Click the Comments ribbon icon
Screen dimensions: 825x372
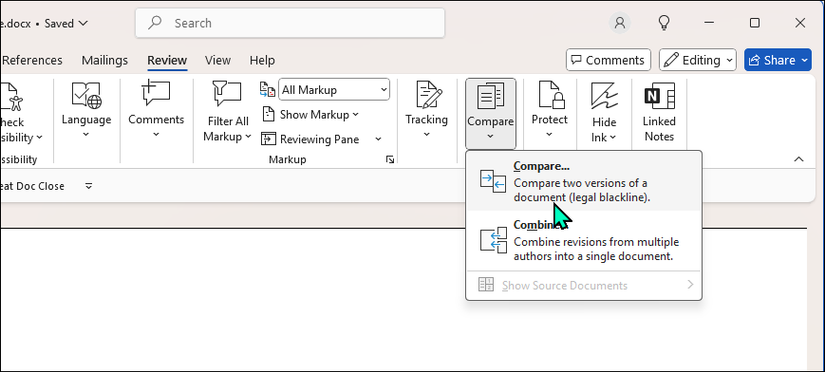156,94
